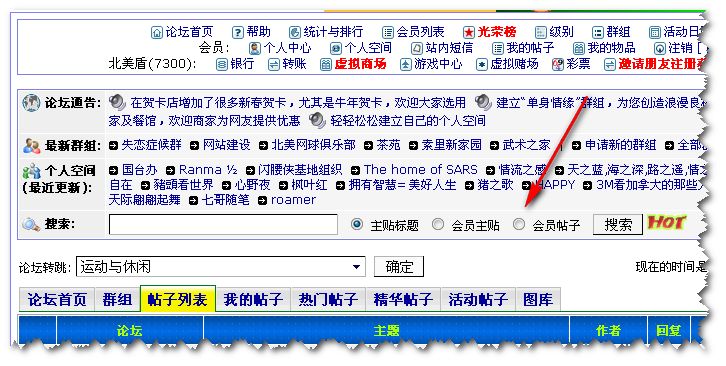The width and height of the screenshot is (726, 366).
Task: Click the question mark icon for 帮助
Action: (x=238, y=32)
